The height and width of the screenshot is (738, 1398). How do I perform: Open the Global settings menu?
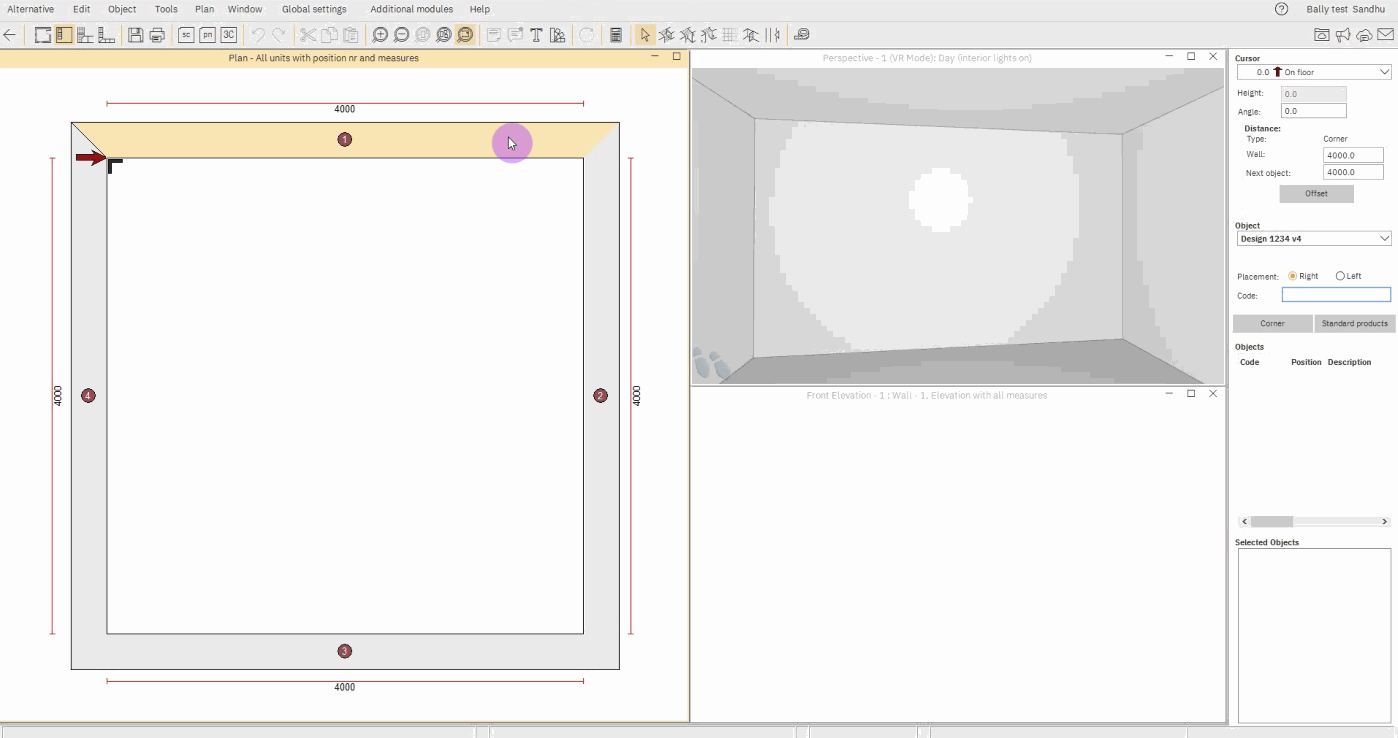[x=314, y=9]
